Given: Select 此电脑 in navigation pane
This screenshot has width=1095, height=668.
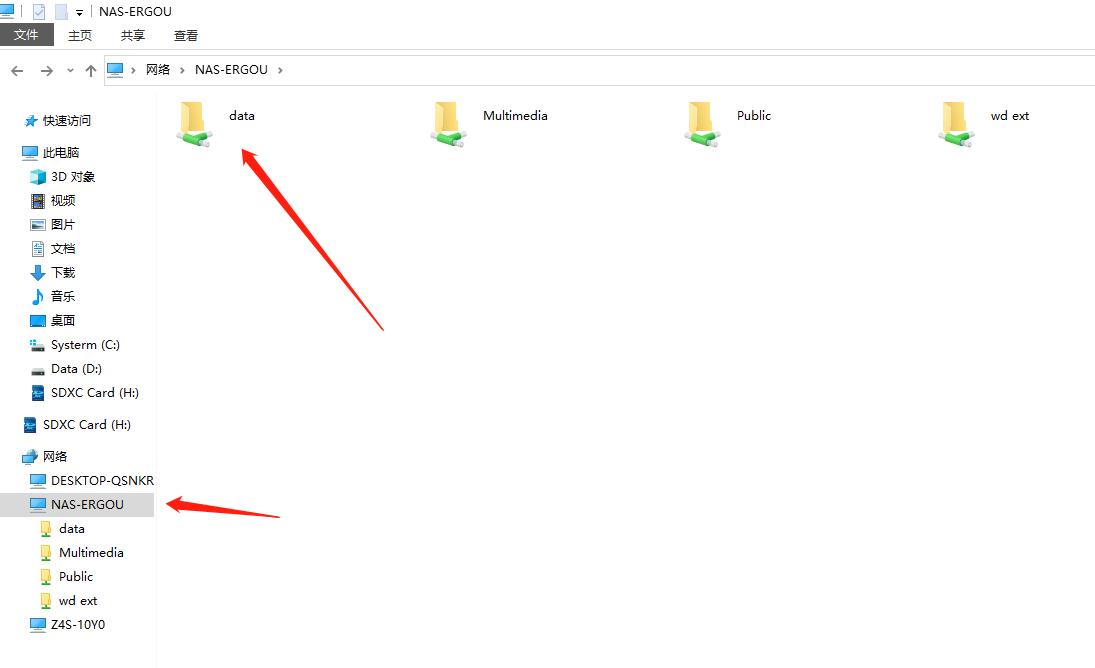Looking at the screenshot, I should 61,152.
